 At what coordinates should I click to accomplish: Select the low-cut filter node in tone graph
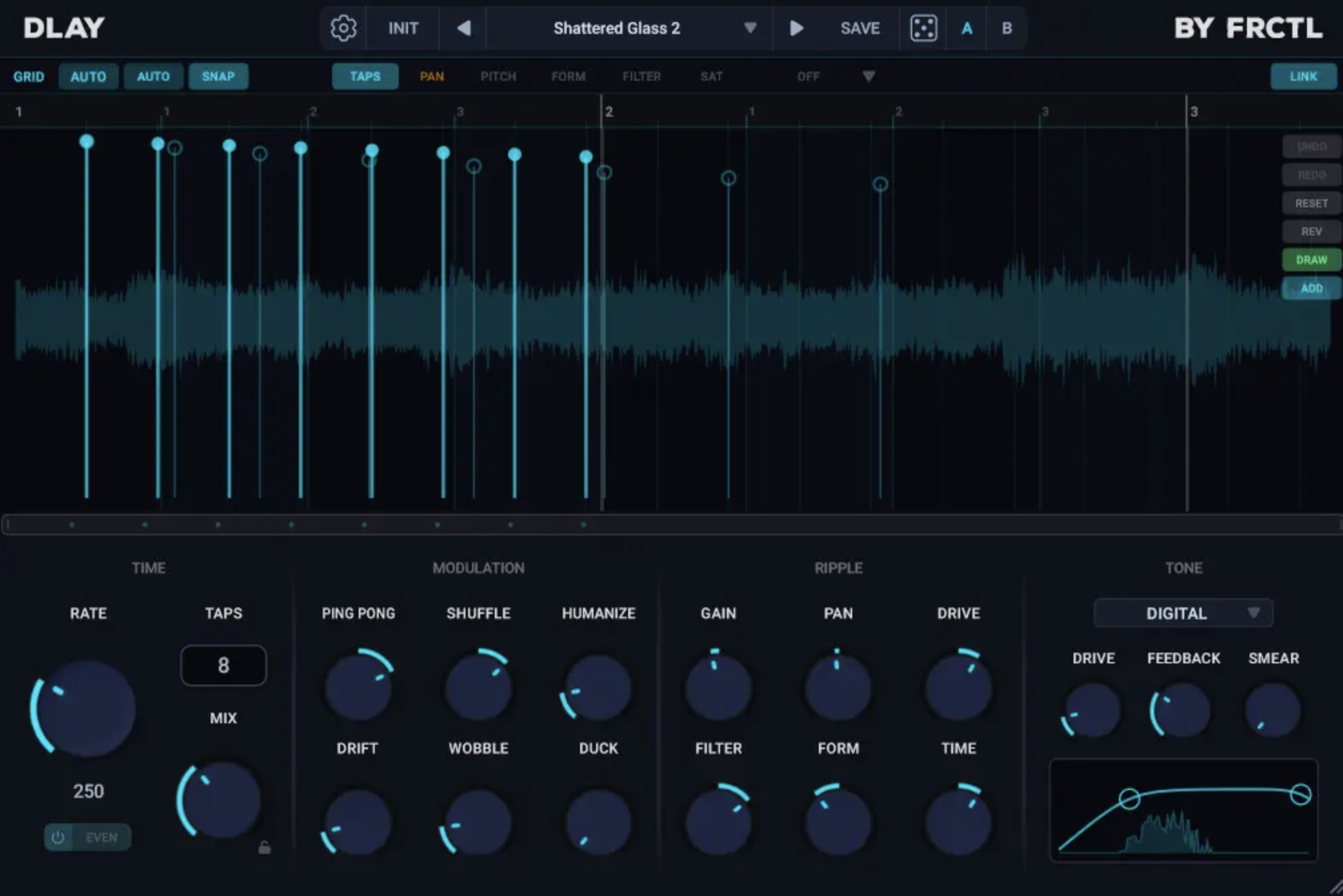[1129, 798]
